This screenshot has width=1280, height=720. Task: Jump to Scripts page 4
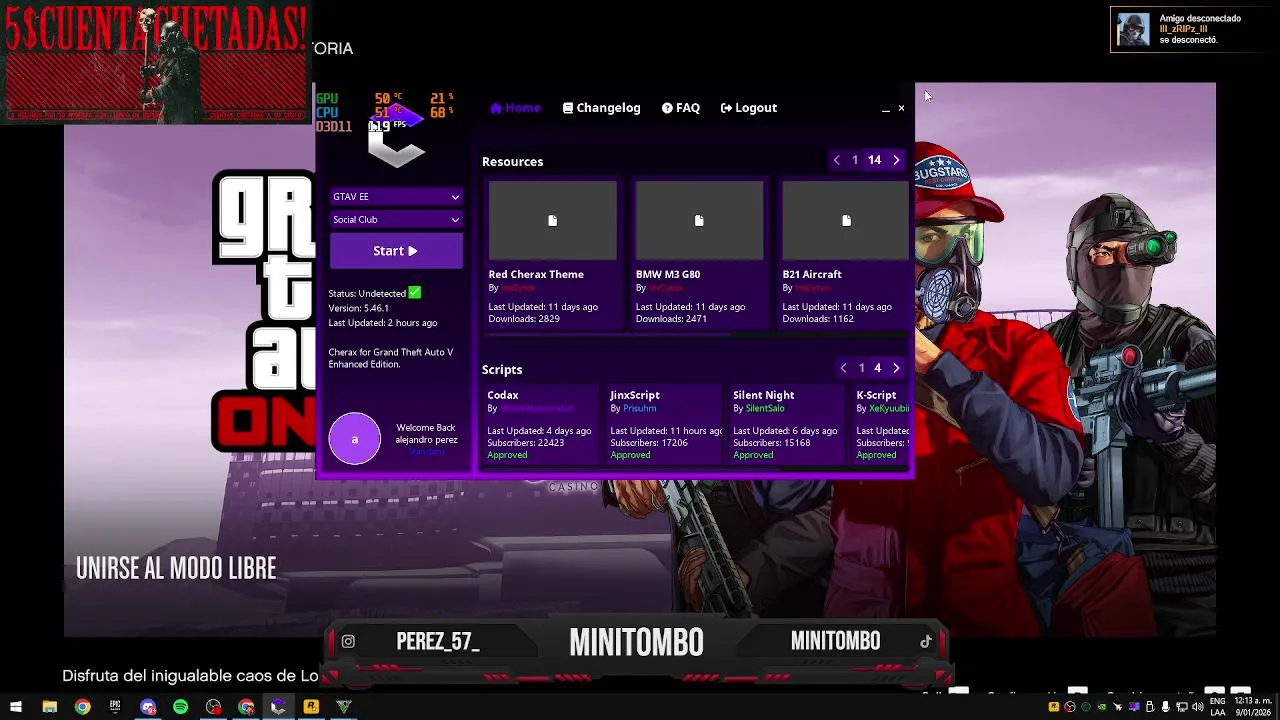(877, 368)
